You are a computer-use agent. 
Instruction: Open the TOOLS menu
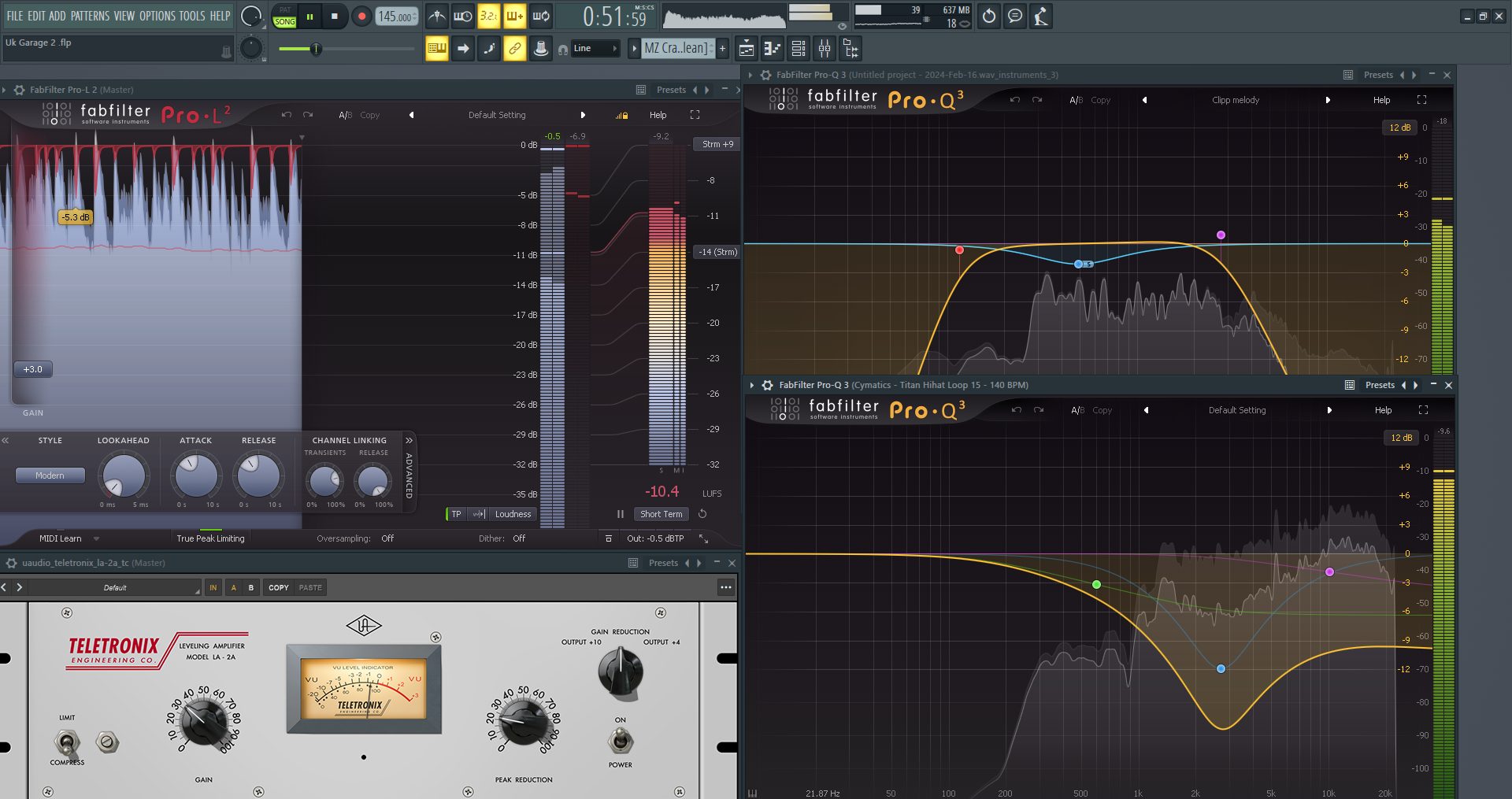tap(192, 16)
